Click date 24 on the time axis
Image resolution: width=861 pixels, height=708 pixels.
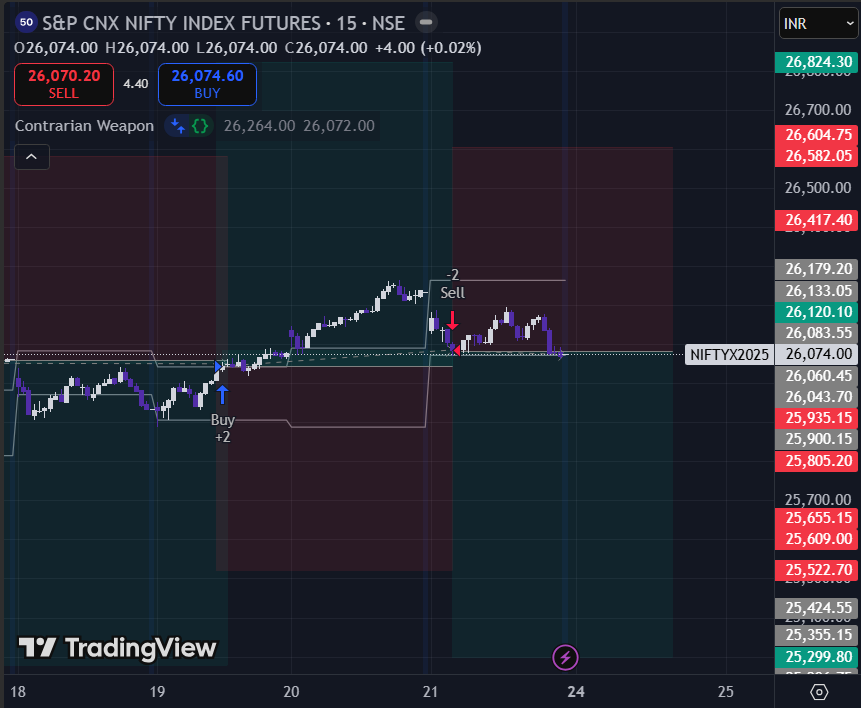point(575,692)
